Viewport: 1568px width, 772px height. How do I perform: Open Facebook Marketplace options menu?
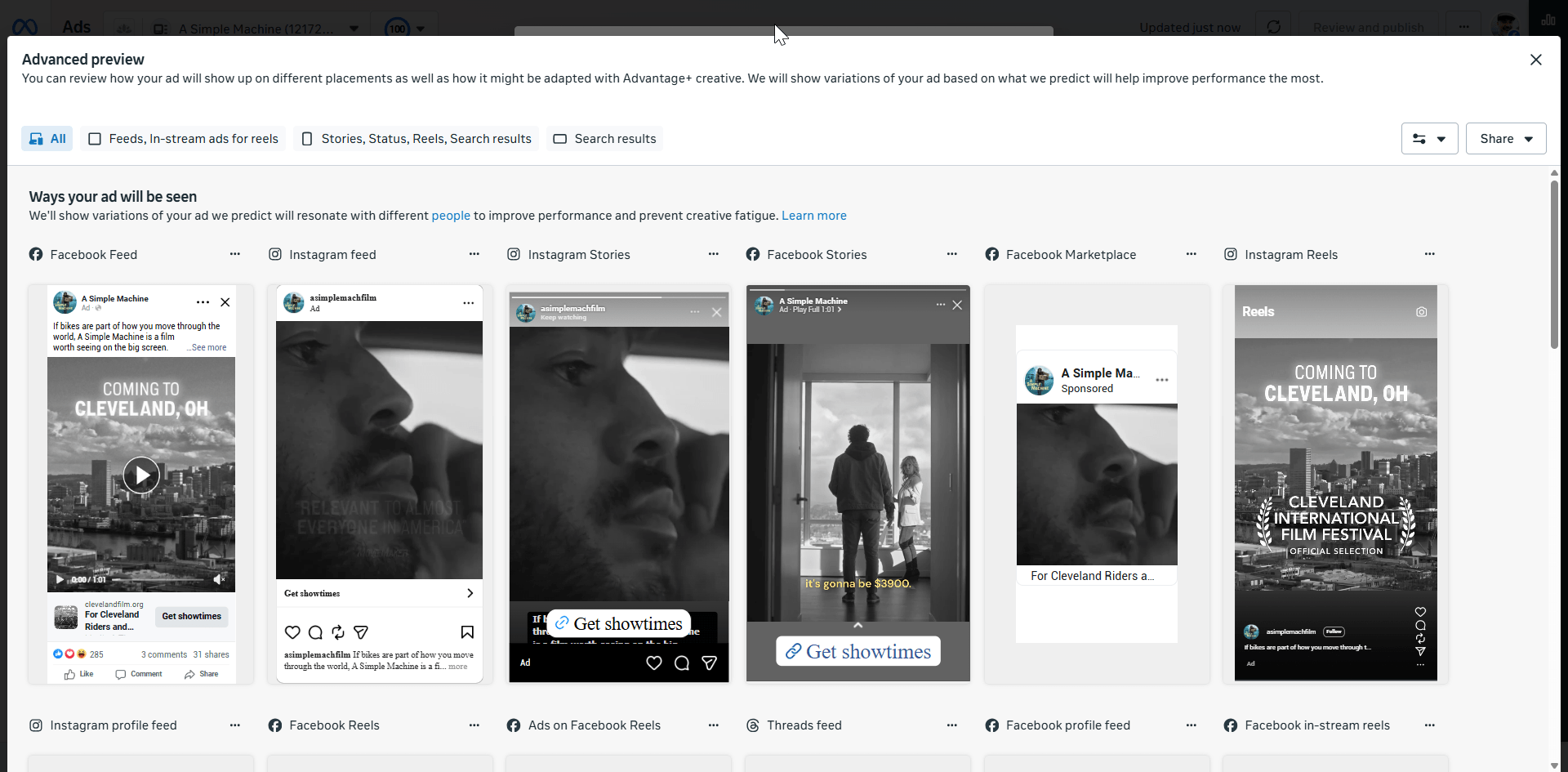click(x=1192, y=254)
